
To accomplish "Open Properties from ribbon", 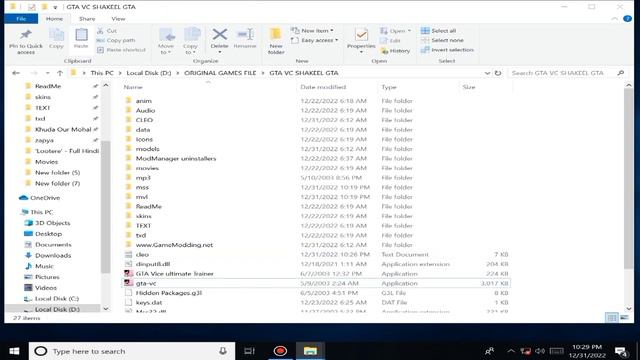I will point(361,39).
